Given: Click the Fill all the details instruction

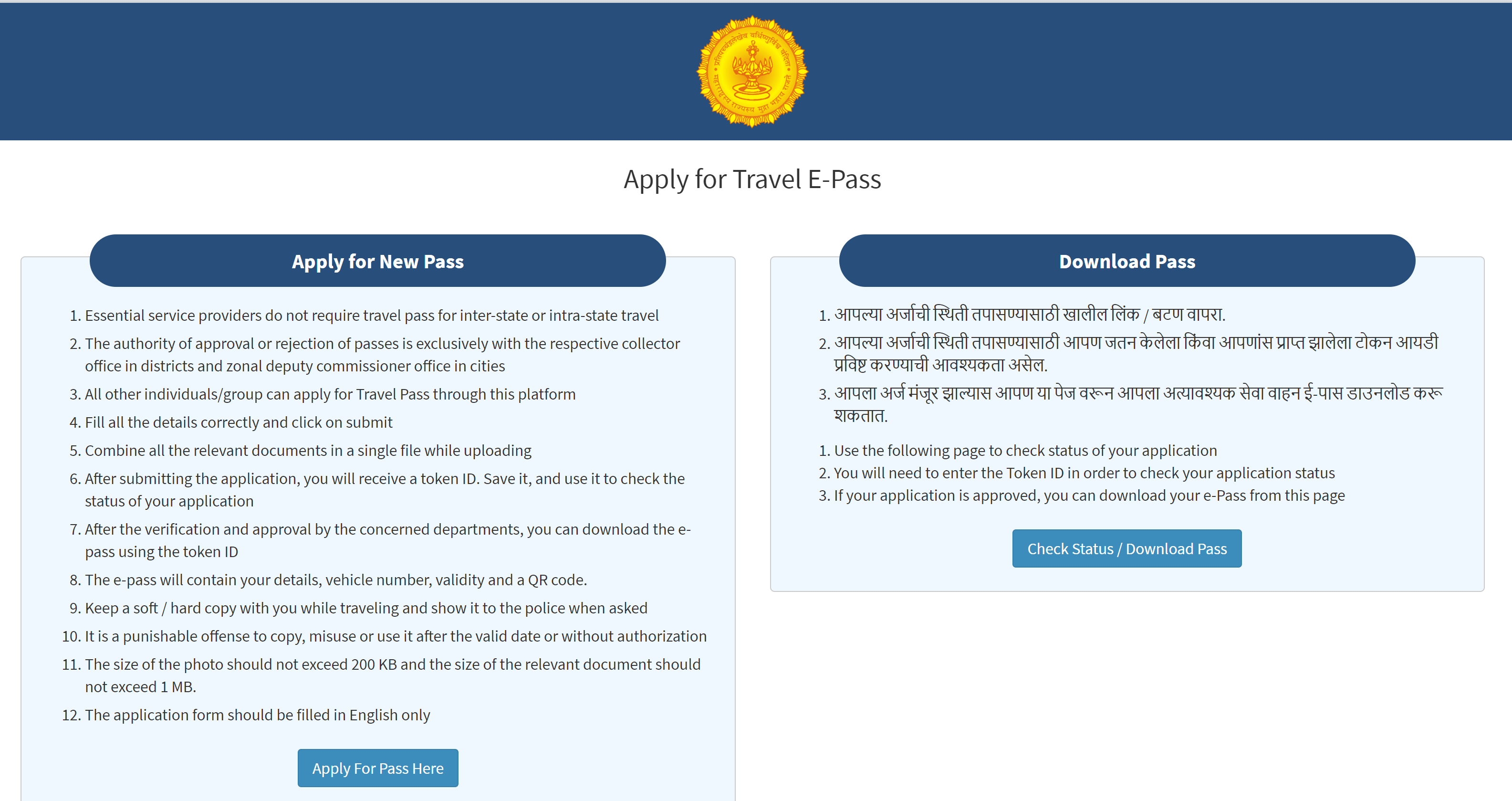Looking at the screenshot, I should [x=238, y=422].
